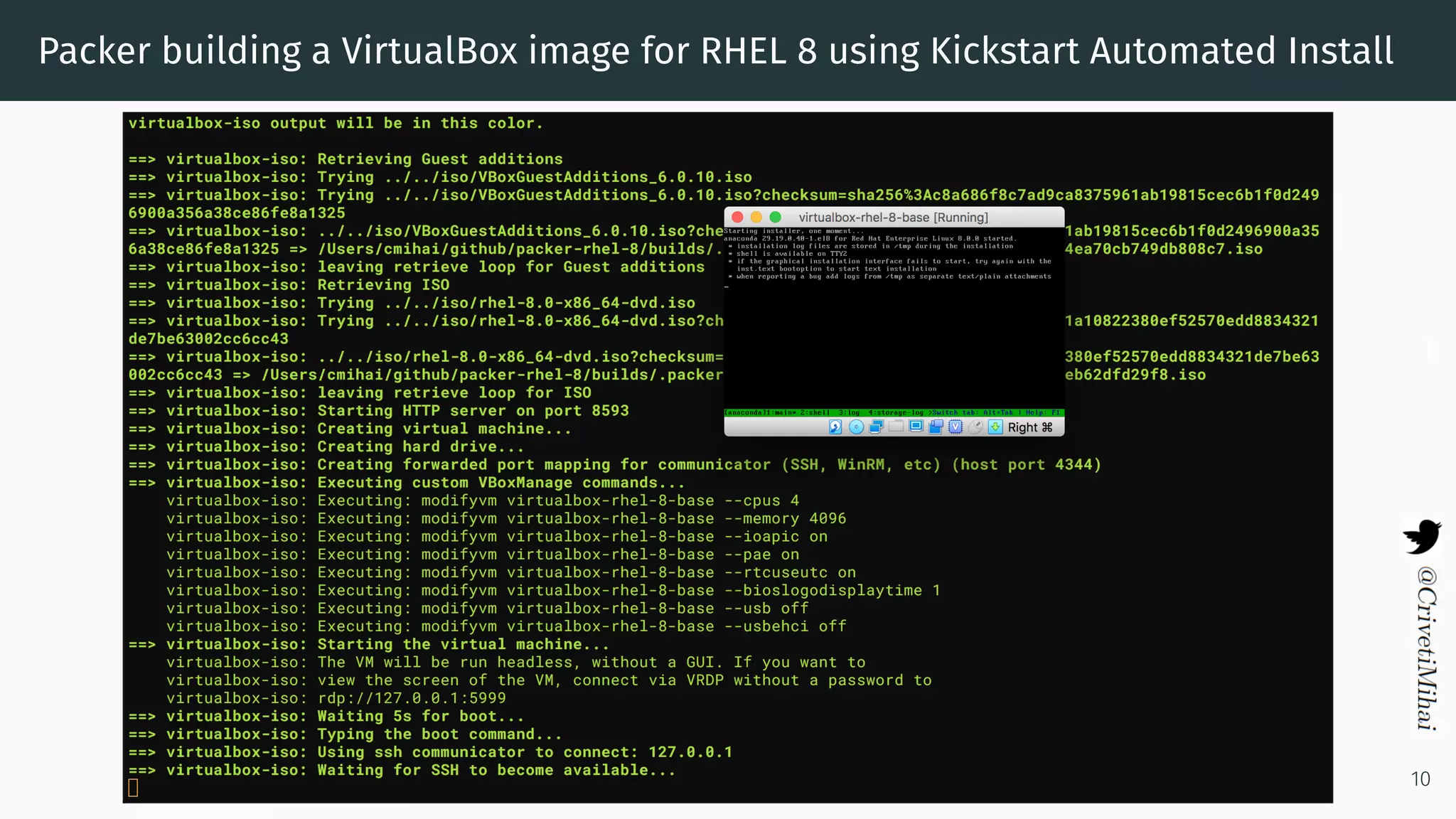This screenshot has width=1456, height=819.
Task: Click the display settings indicator
Action: 916,426
